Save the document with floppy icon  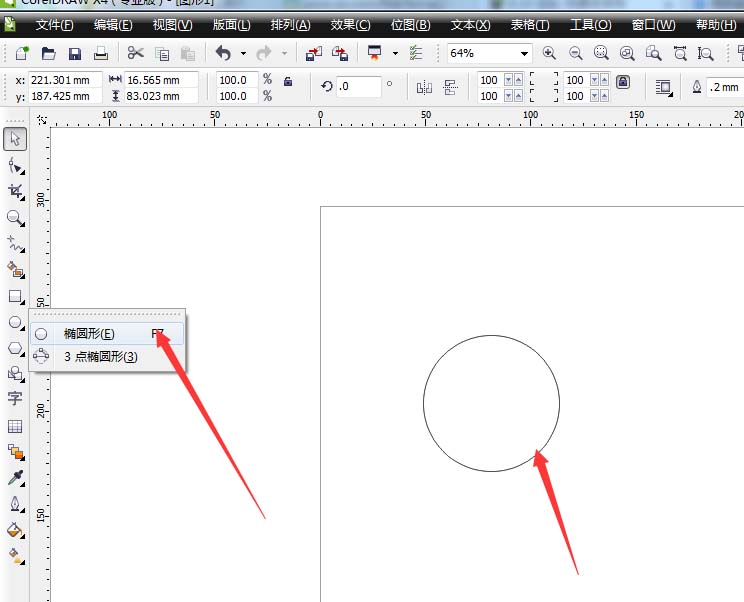click(x=75, y=53)
